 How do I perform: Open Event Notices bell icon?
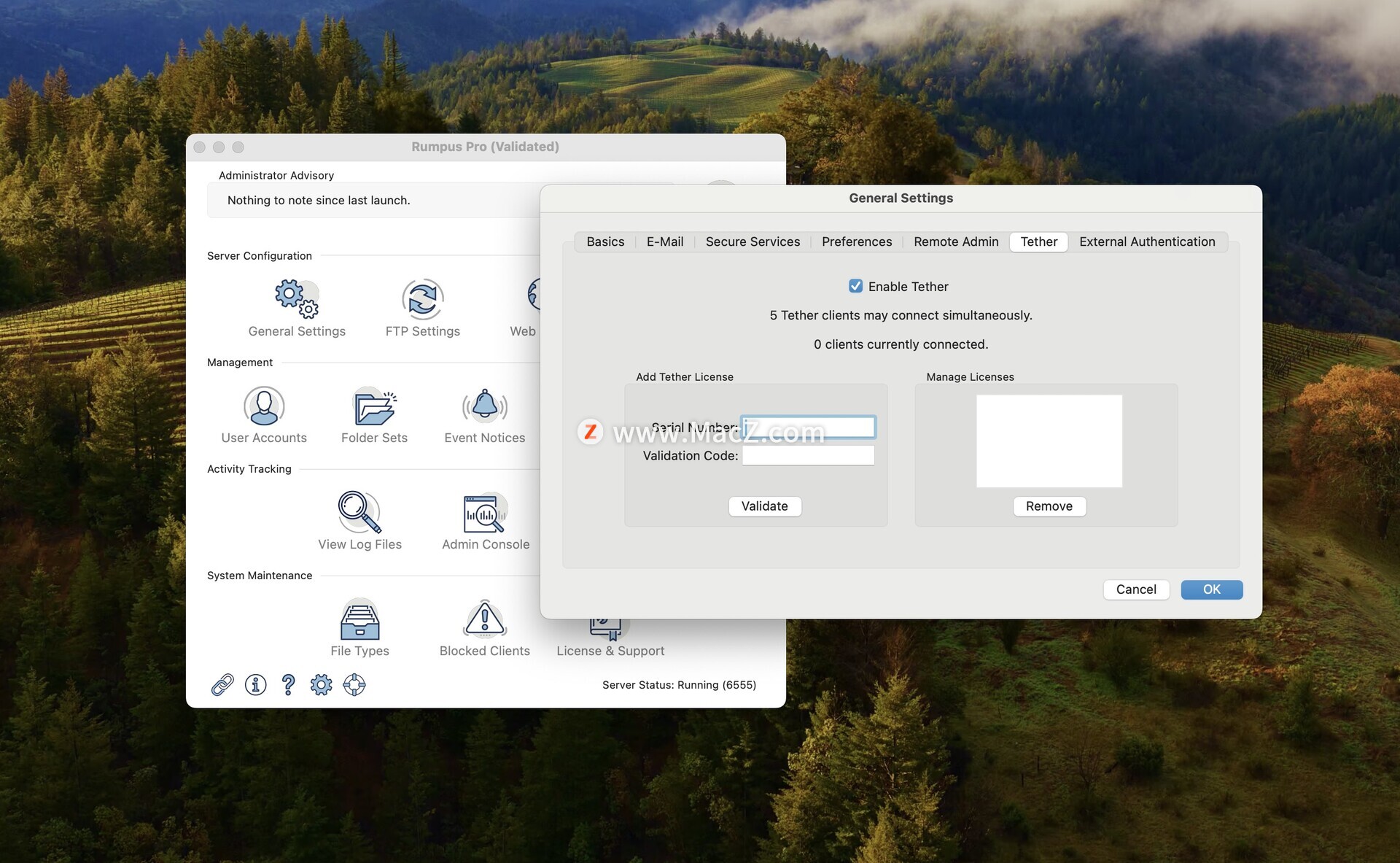485,406
